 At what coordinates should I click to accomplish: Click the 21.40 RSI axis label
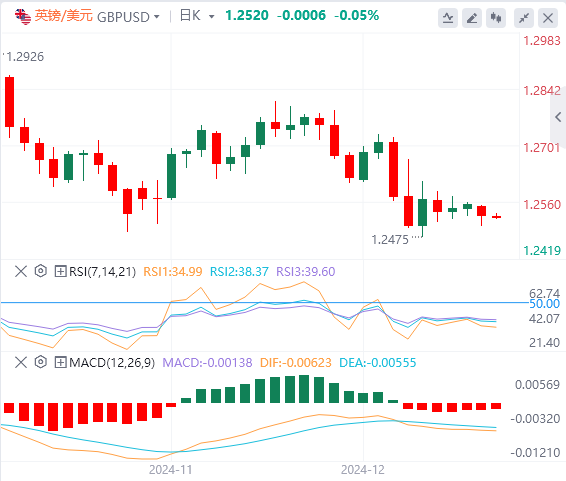click(x=544, y=342)
